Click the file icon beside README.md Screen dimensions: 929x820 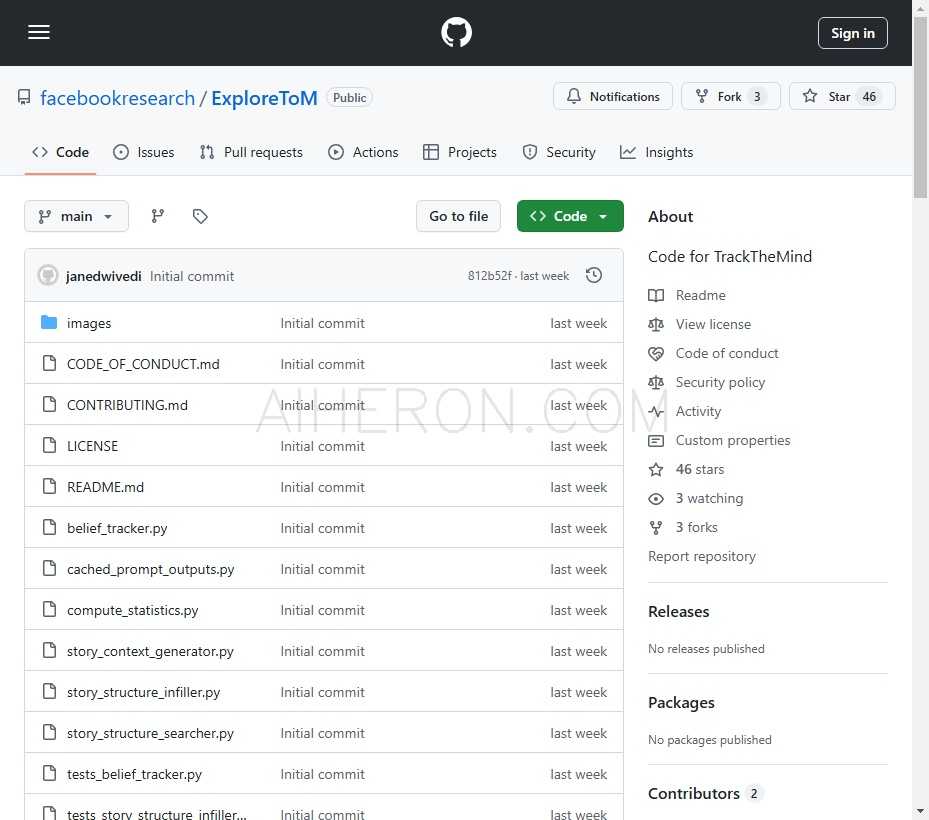[50, 486]
